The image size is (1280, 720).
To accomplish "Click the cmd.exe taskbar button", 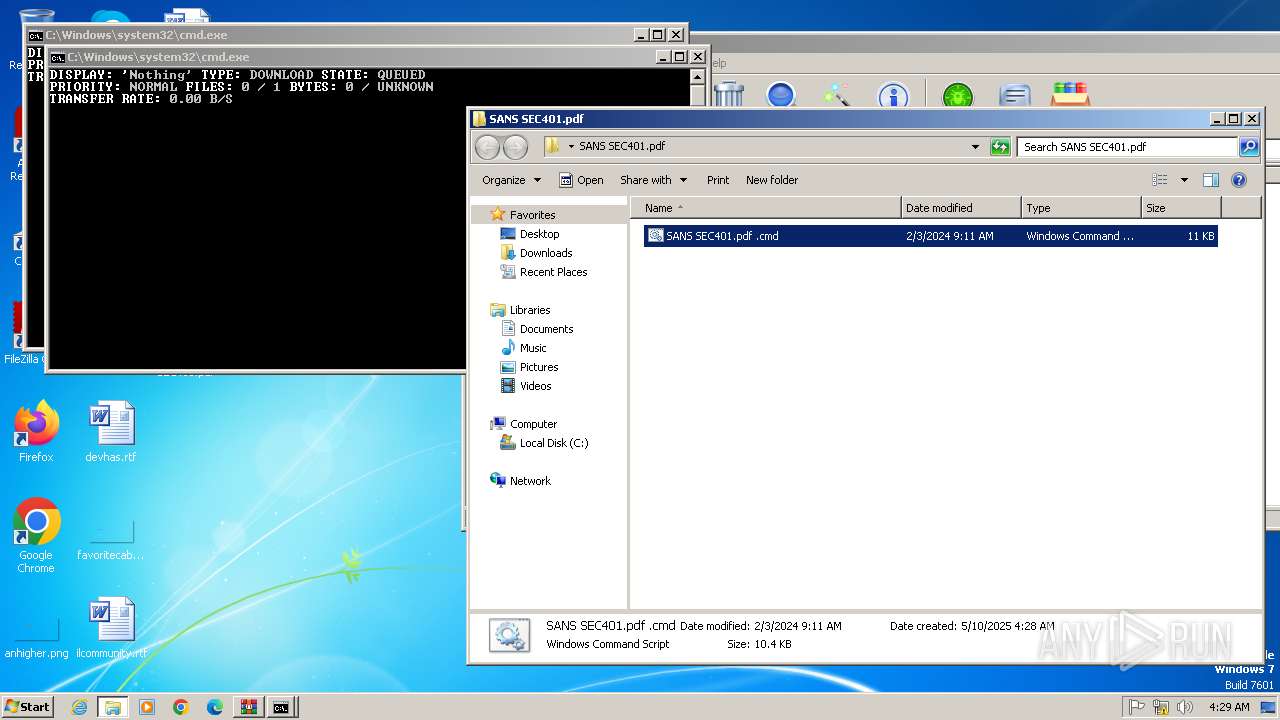I will (282, 707).
